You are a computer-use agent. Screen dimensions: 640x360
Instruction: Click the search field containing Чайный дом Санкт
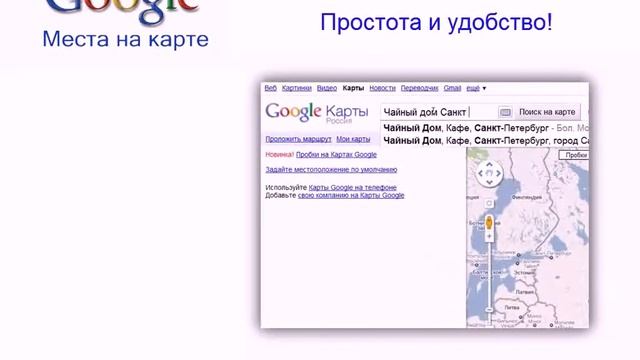439,112
